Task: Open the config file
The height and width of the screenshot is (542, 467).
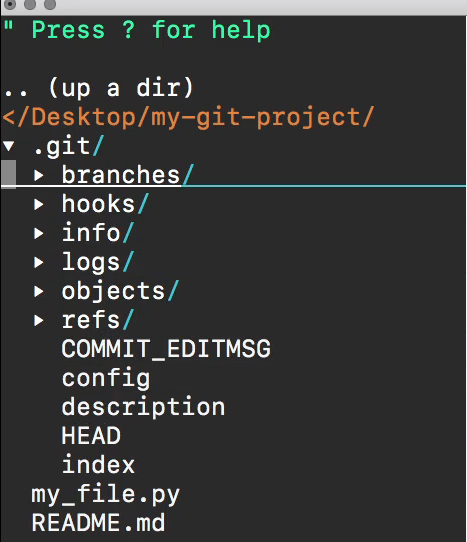Action: pos(106,379)
